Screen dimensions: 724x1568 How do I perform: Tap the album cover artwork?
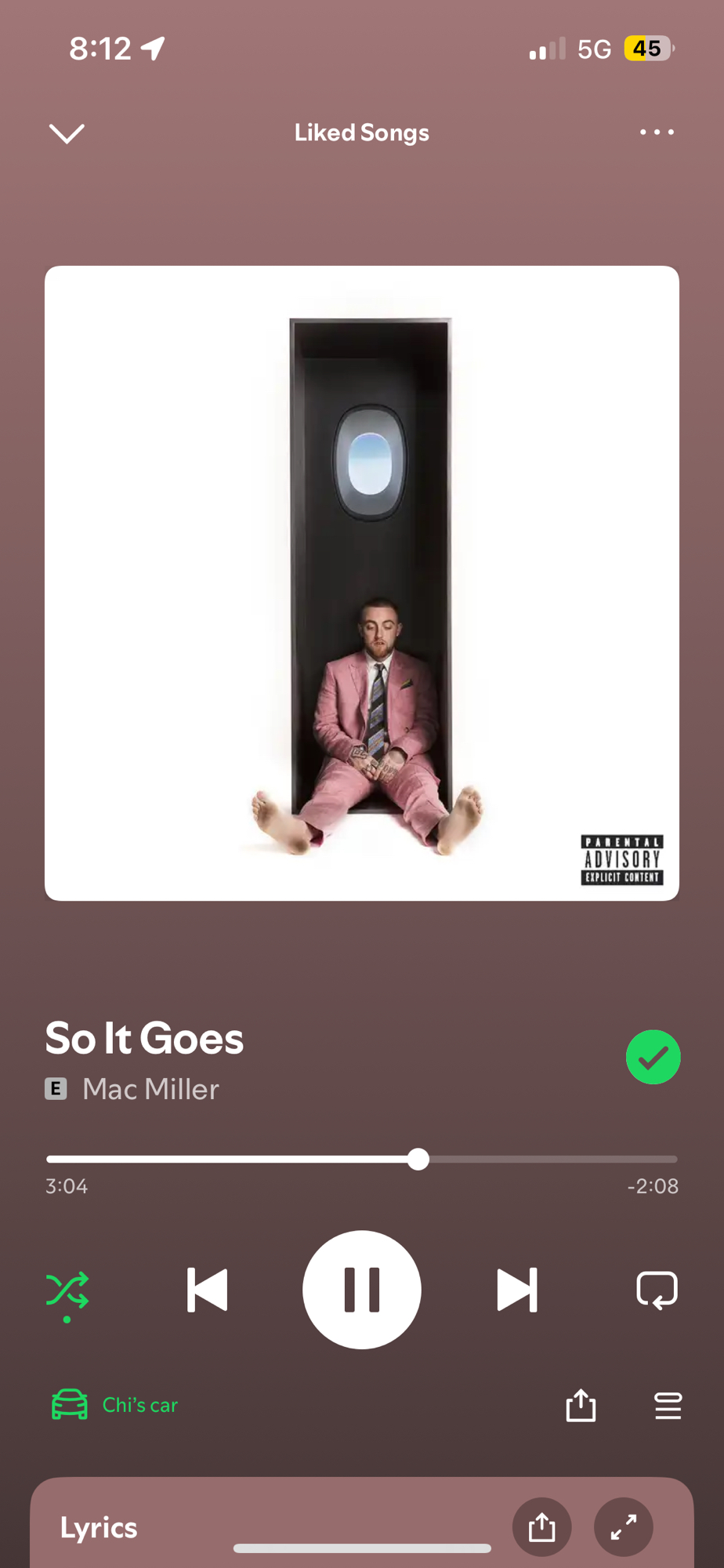362,583
